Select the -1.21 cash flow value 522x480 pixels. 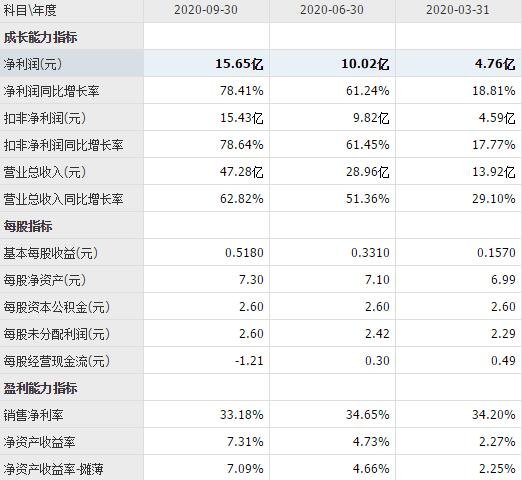pyautogui.click(x=249, y=361)
